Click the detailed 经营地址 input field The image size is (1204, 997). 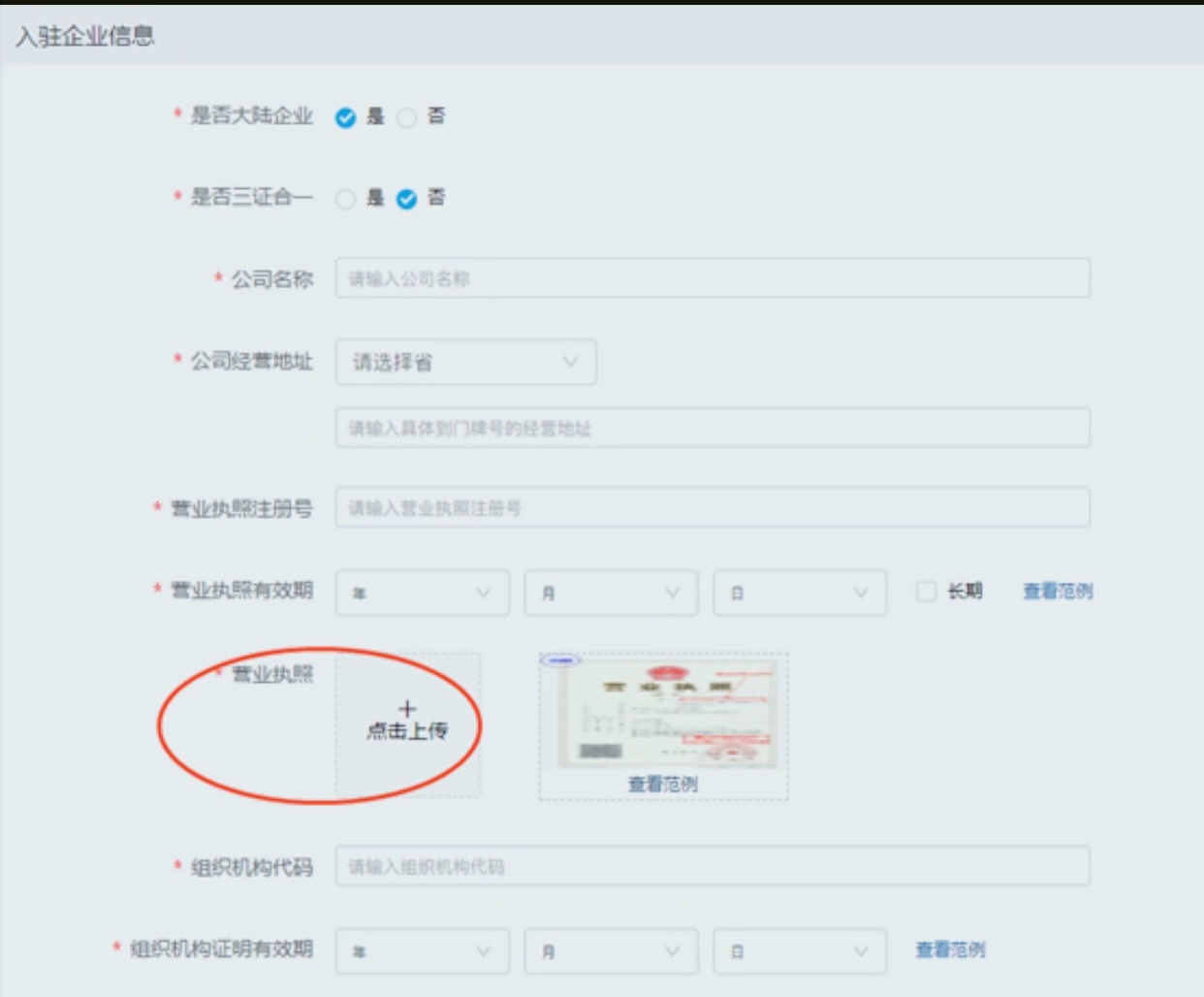point(713,428)
